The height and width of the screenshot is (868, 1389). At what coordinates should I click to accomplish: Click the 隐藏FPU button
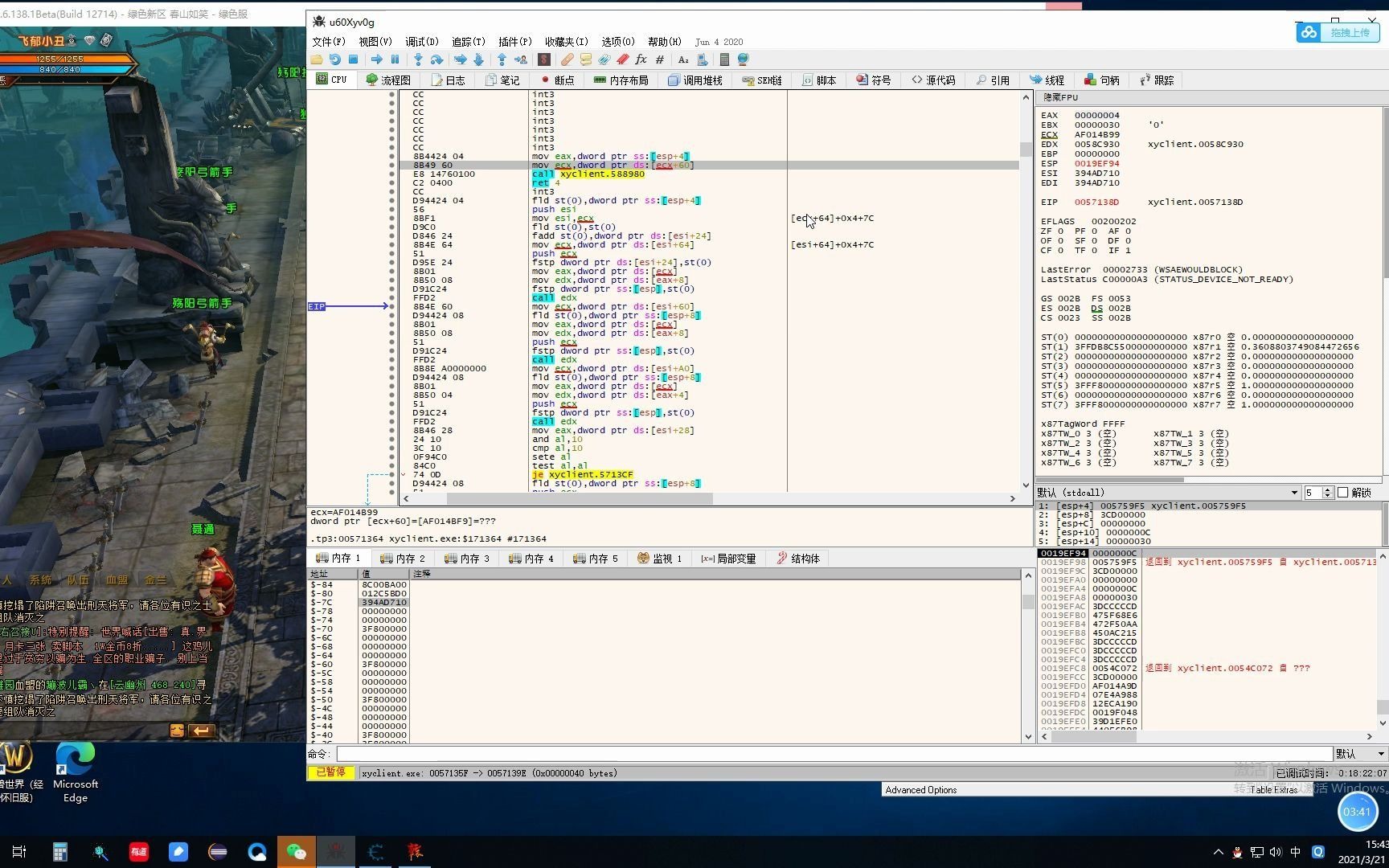[1061, 97]
